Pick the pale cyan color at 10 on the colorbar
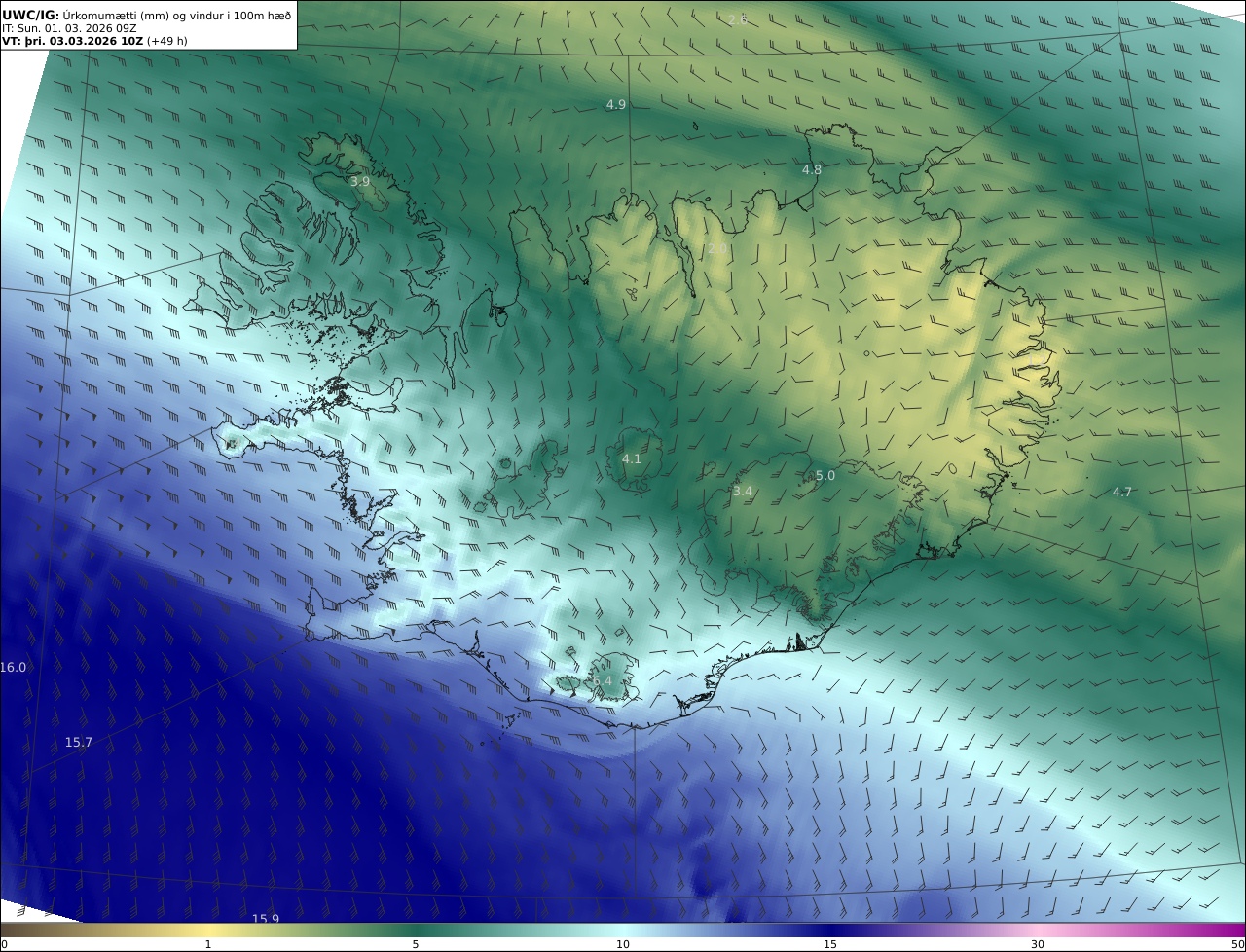 coord(623,930)
